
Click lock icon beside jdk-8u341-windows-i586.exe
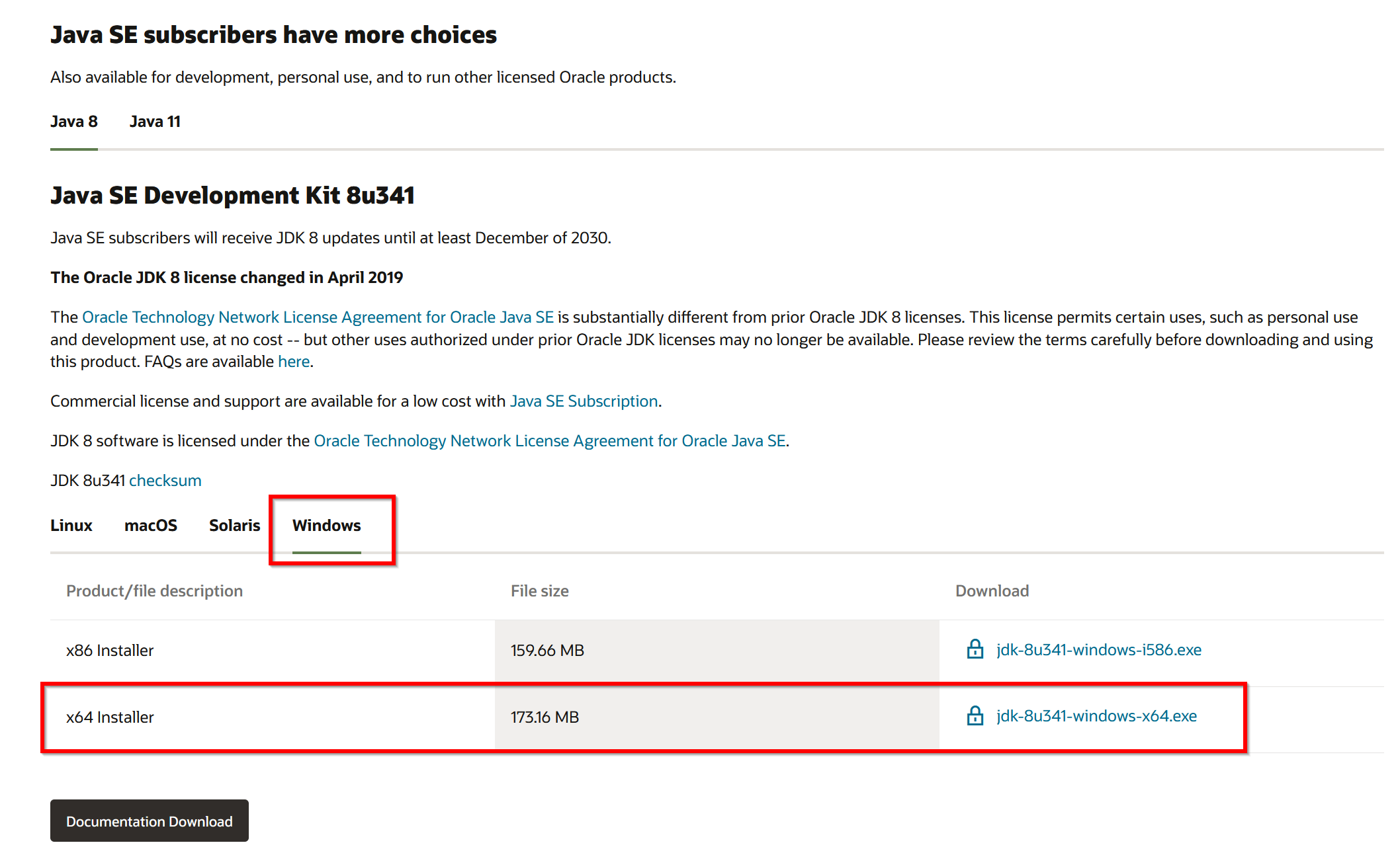pyautogui.click(x=975, y=649)
